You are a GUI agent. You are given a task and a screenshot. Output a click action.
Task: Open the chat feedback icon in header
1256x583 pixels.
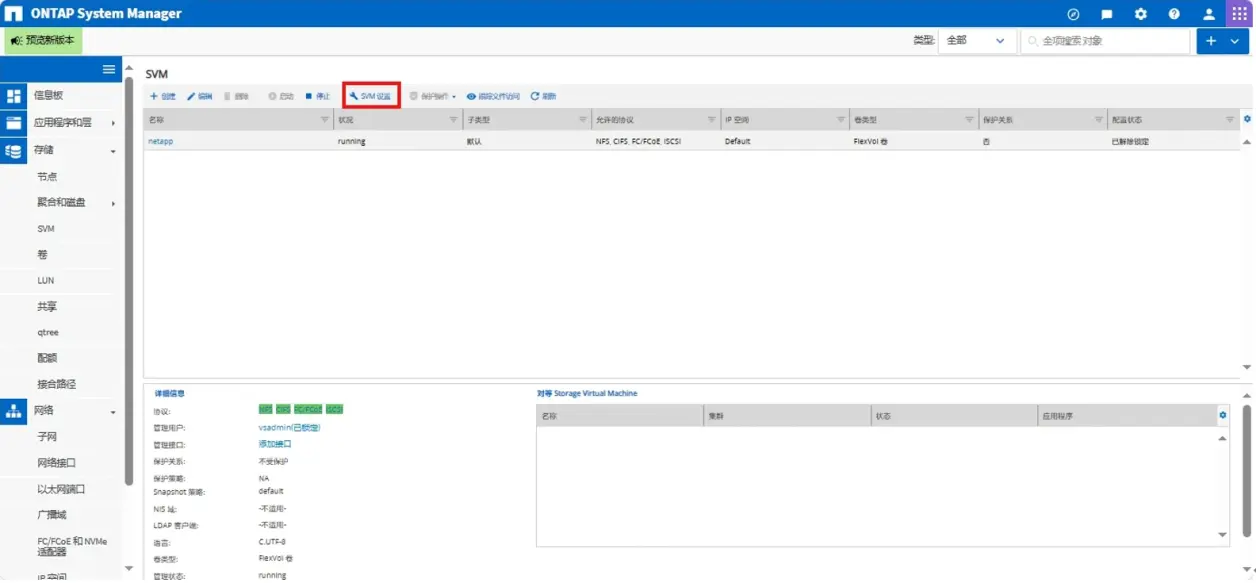(1107, 14)
